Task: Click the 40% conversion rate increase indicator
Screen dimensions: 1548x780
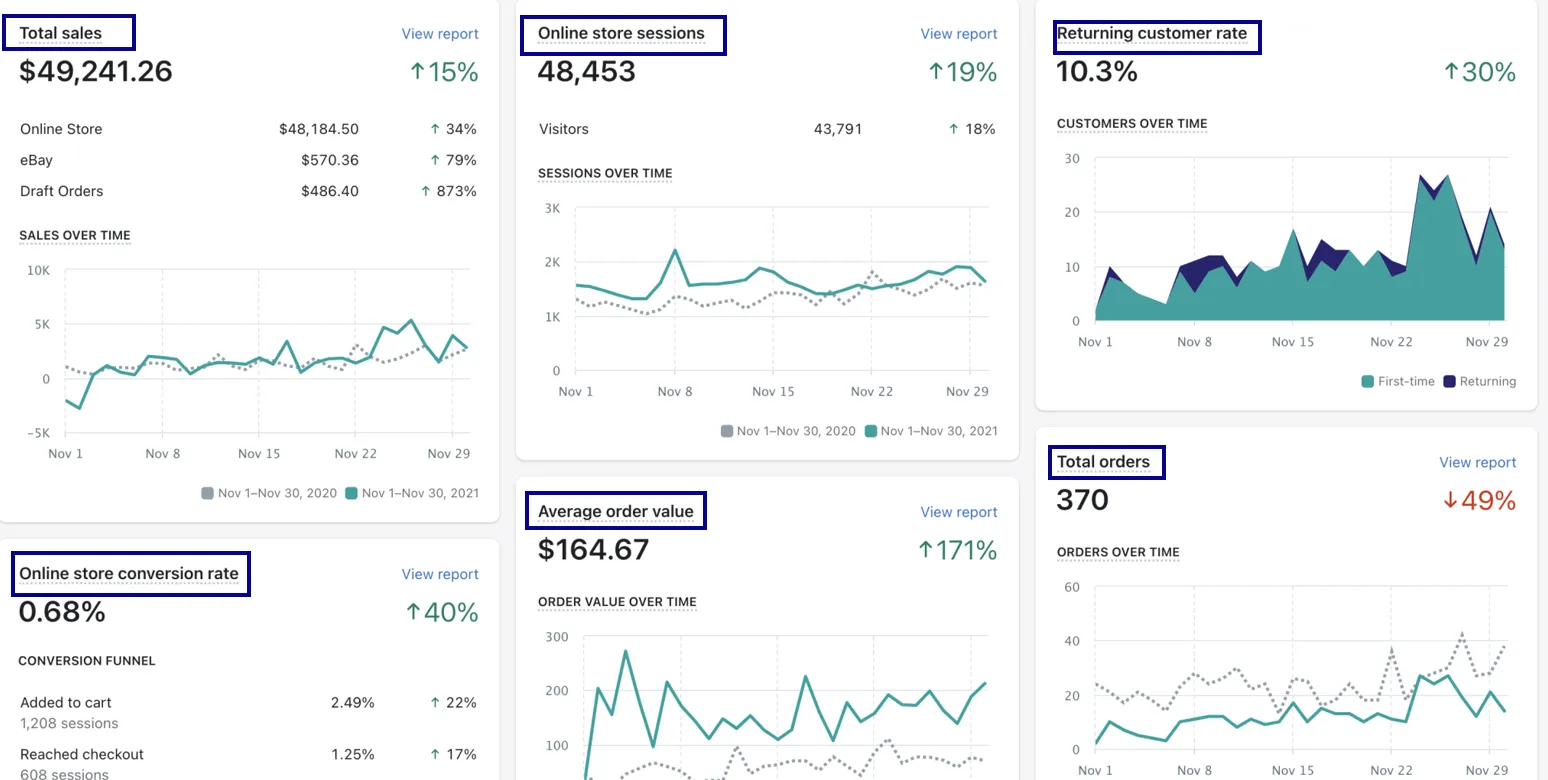Action: (x=442, y=612)
